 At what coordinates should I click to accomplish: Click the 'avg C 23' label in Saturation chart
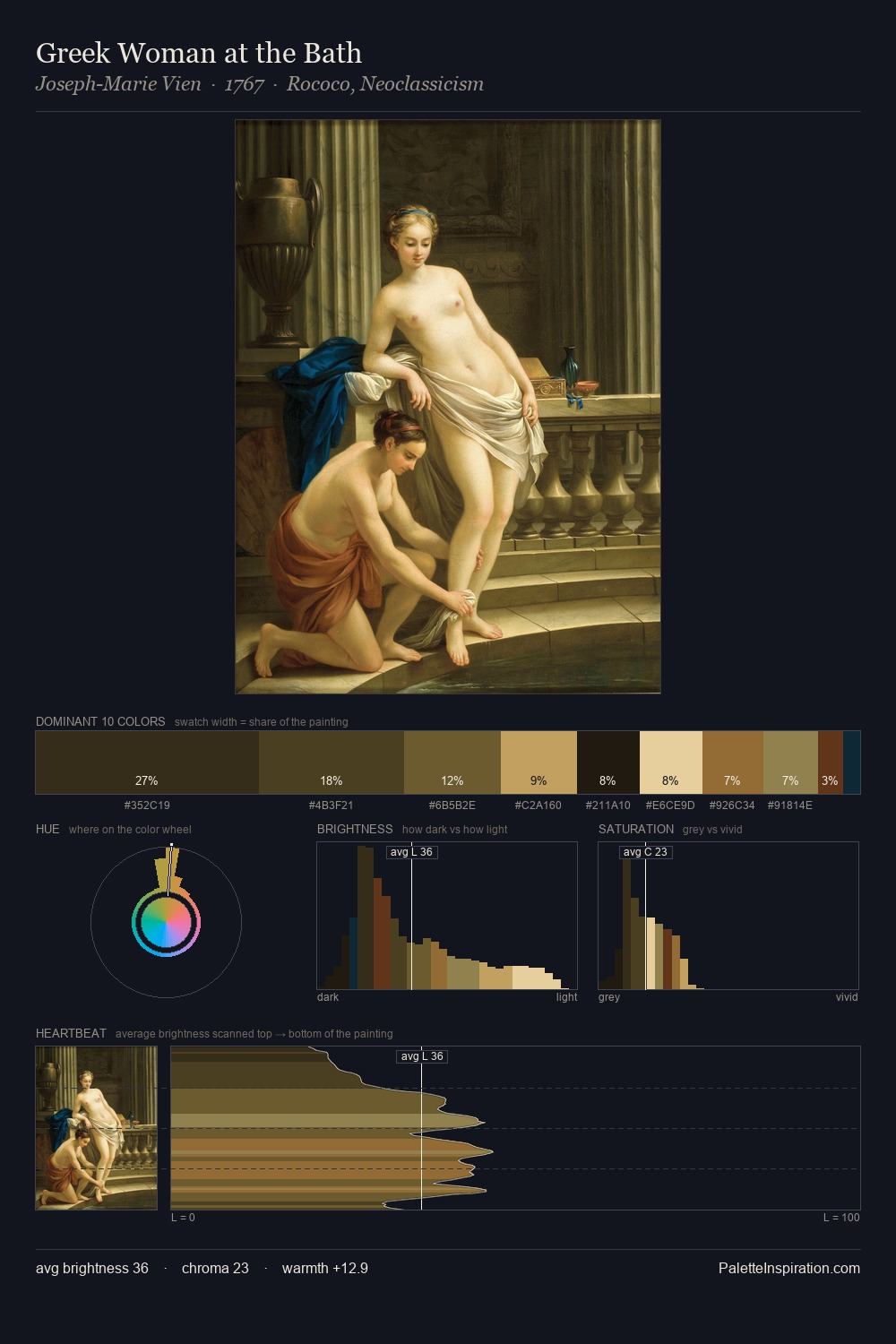645,852
